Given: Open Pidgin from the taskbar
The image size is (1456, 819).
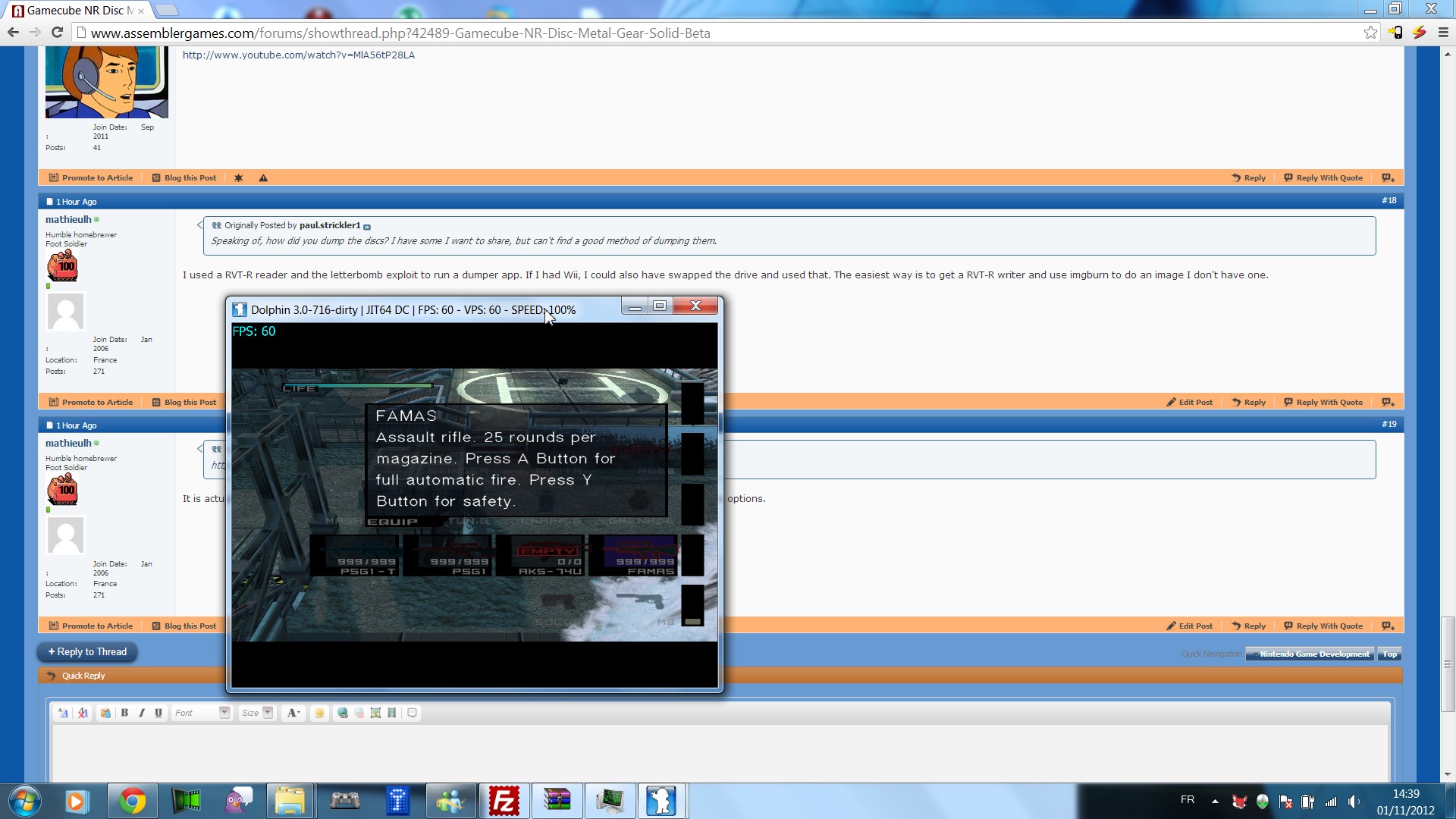Looking at the screenshot, I should pos(238,801).
